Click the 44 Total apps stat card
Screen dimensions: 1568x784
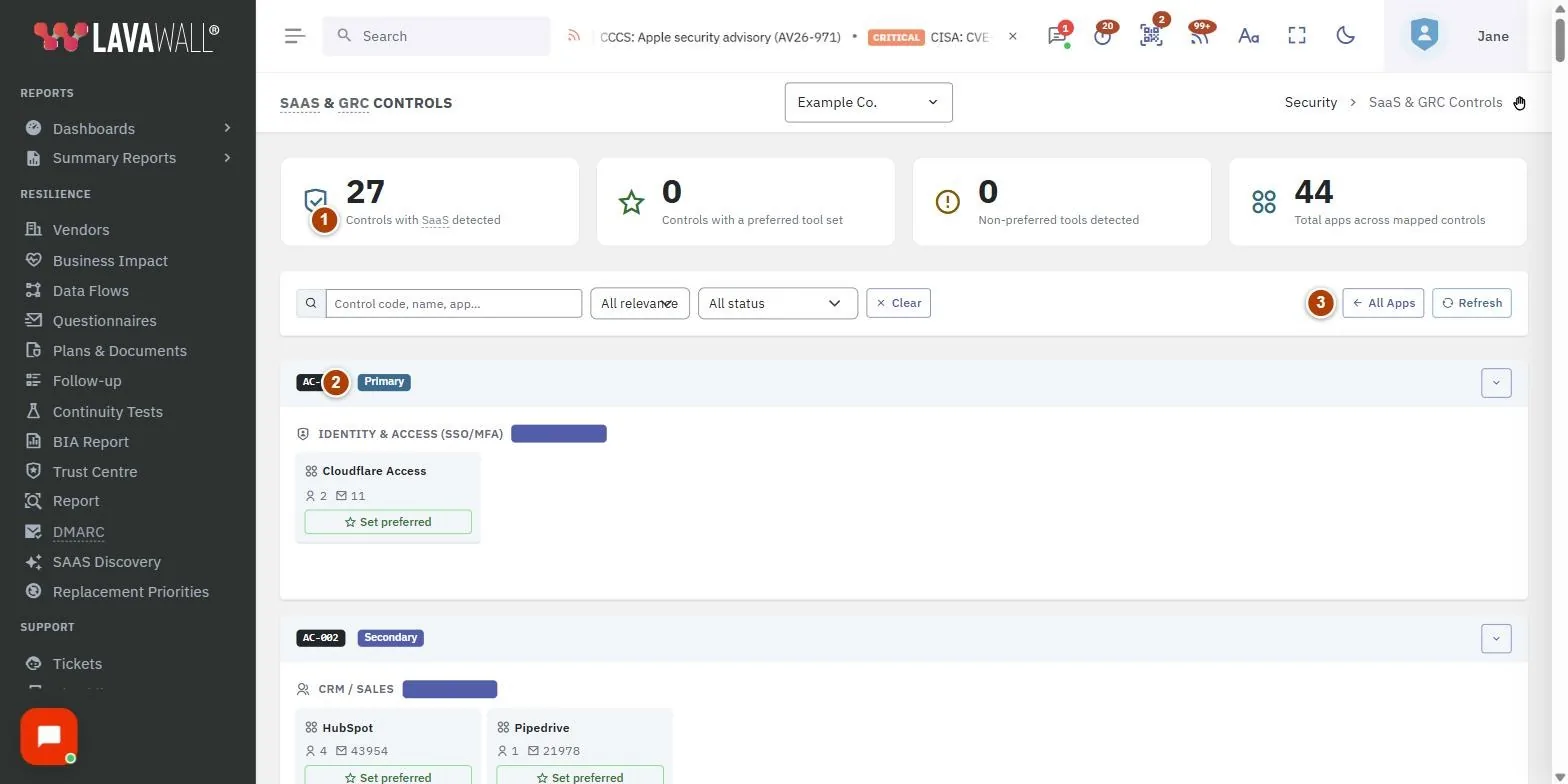pos(1377,201)
